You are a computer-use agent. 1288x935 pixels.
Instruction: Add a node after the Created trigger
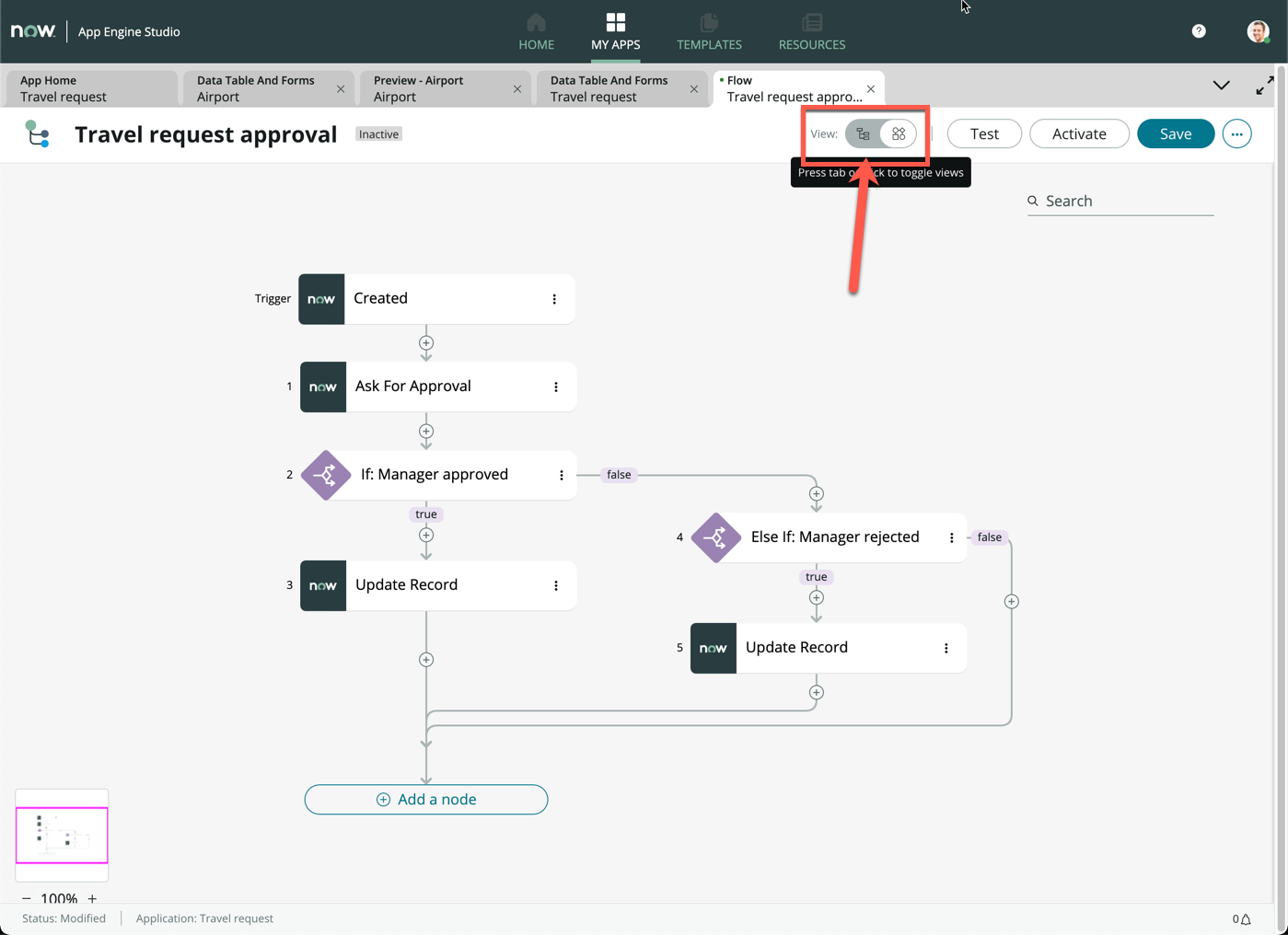(426, 343)
